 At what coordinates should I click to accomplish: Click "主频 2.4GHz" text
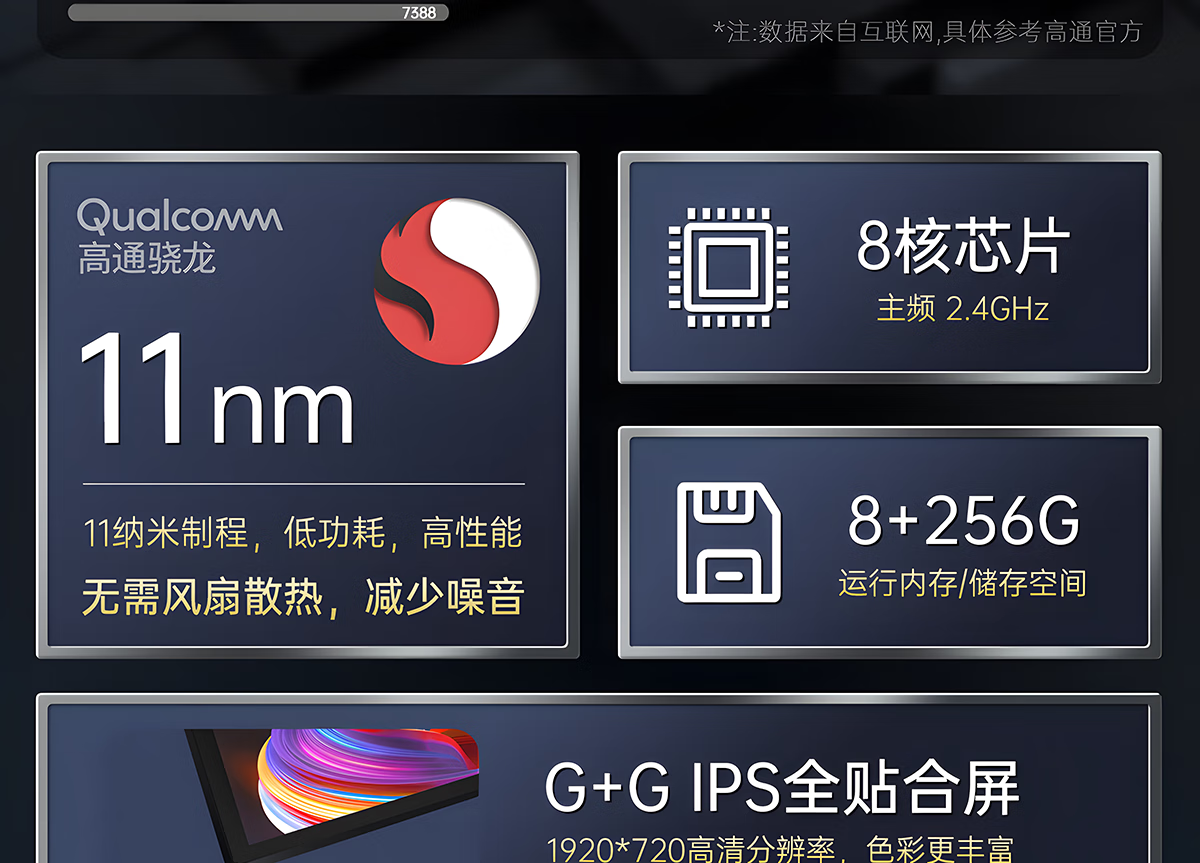[x=963, y=308]
